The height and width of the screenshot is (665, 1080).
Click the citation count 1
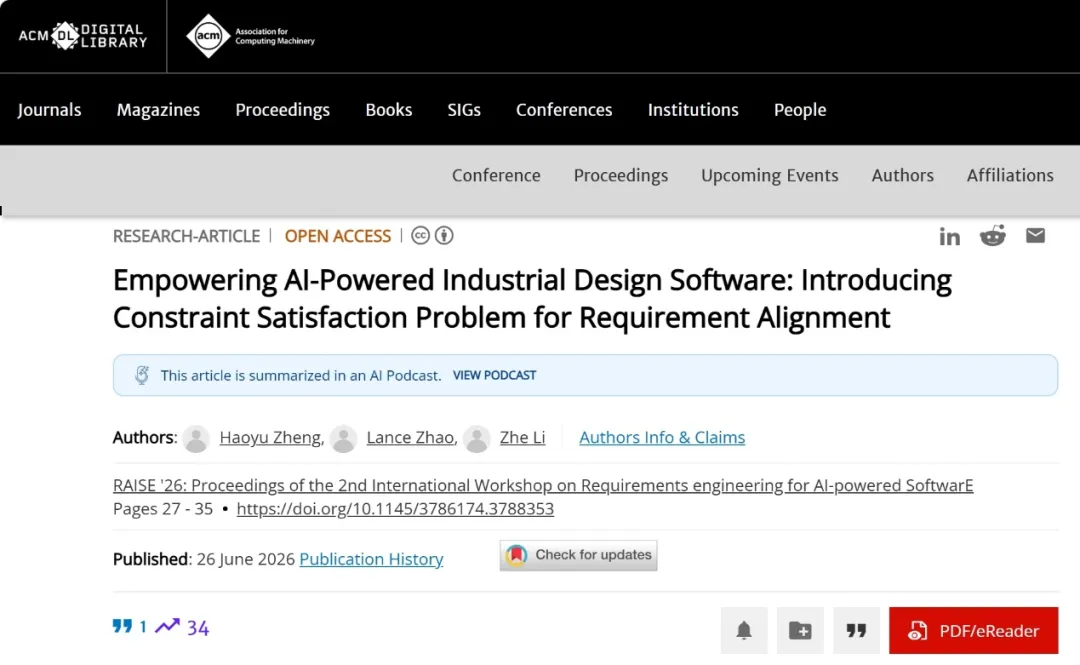tap(143, 626)
